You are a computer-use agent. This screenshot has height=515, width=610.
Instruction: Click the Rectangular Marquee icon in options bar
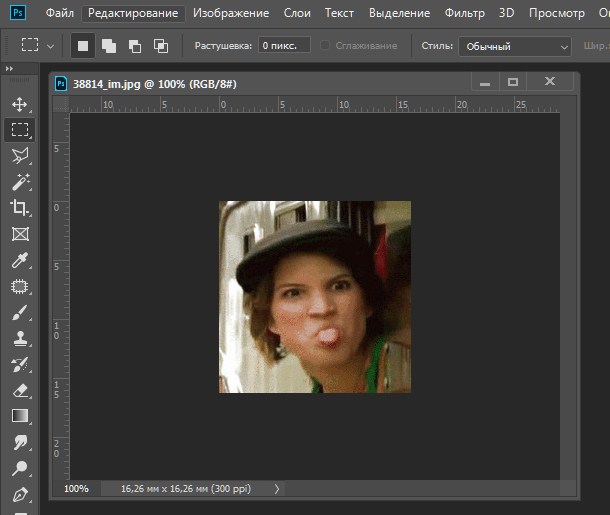30,45
